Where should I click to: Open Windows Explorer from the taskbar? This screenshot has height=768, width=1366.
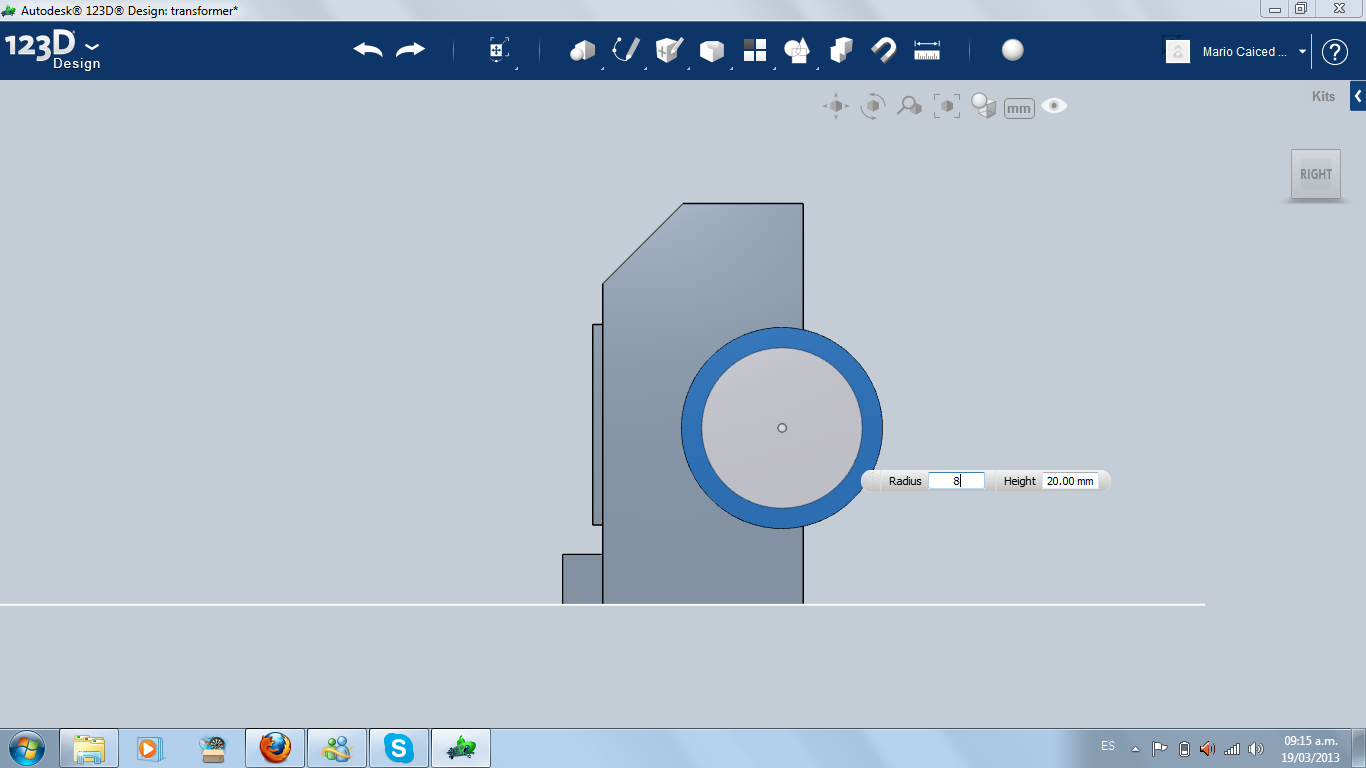click(89, 748)
